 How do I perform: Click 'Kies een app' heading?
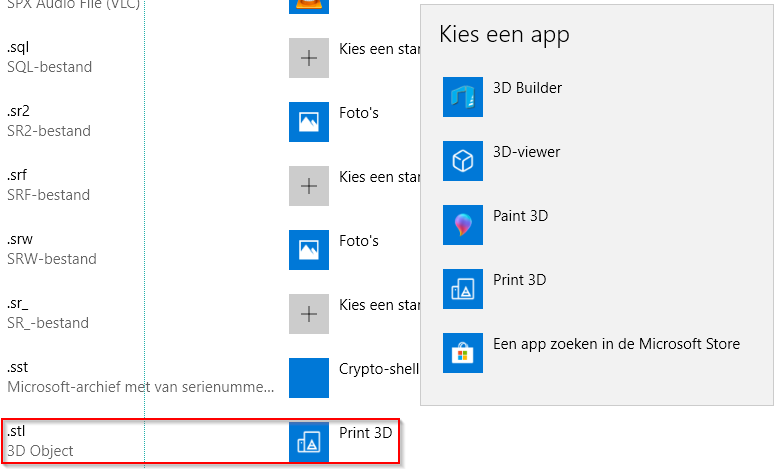pyautogui.click(x=504, y=35)
